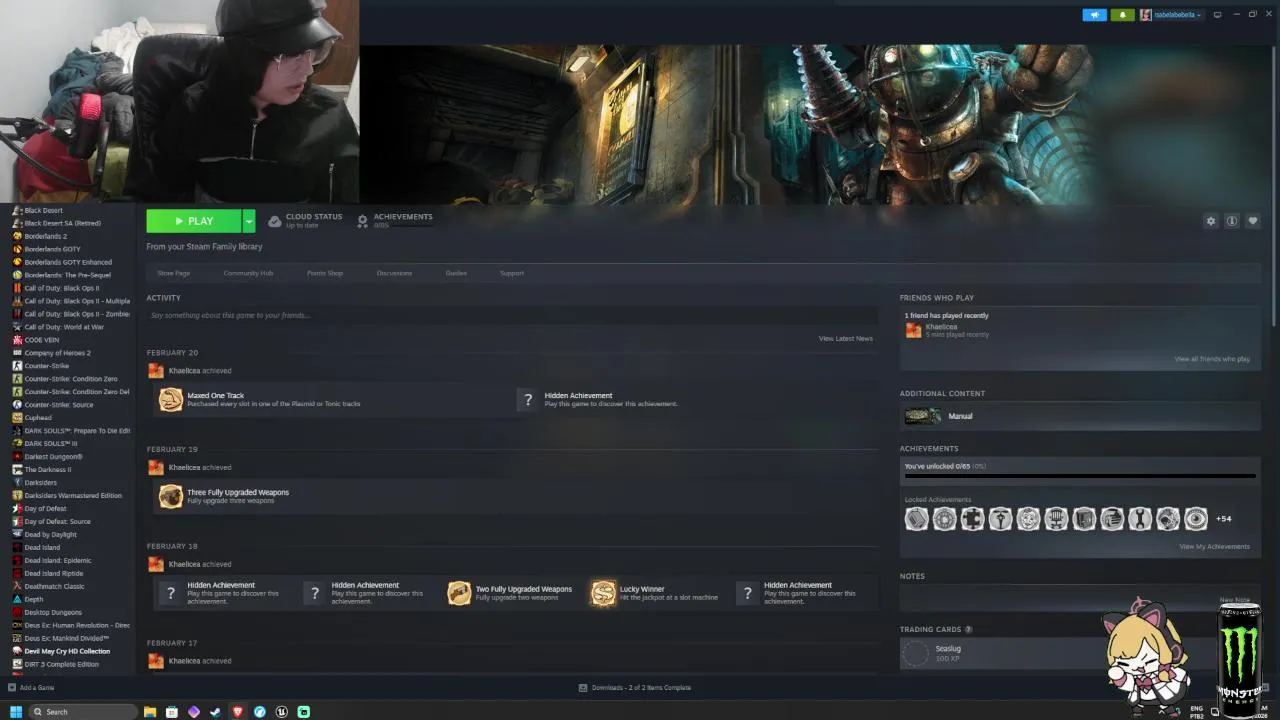Open the Guides tab
Screen dimensions: 1280x720
tap(456, 273)
